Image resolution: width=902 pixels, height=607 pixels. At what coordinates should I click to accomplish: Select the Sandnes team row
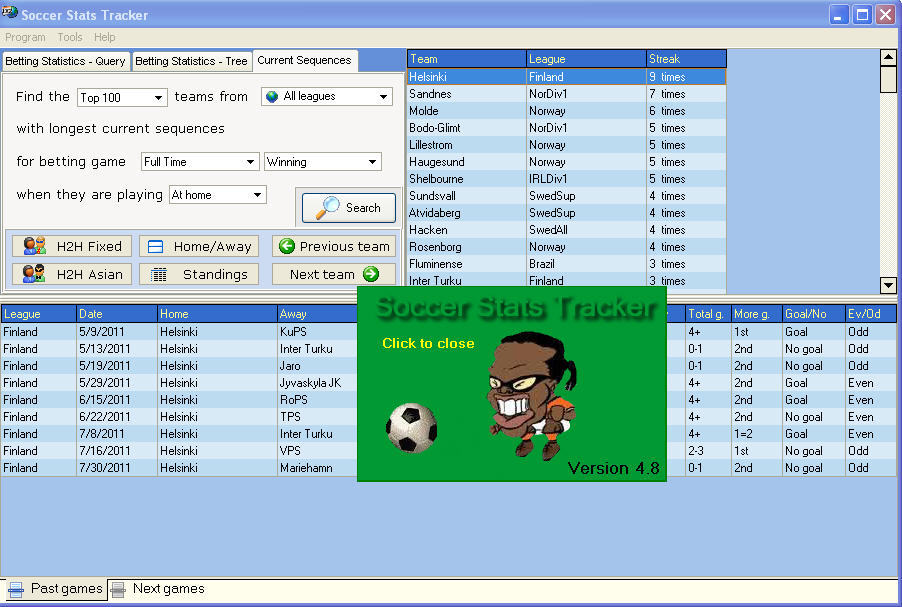466,94
